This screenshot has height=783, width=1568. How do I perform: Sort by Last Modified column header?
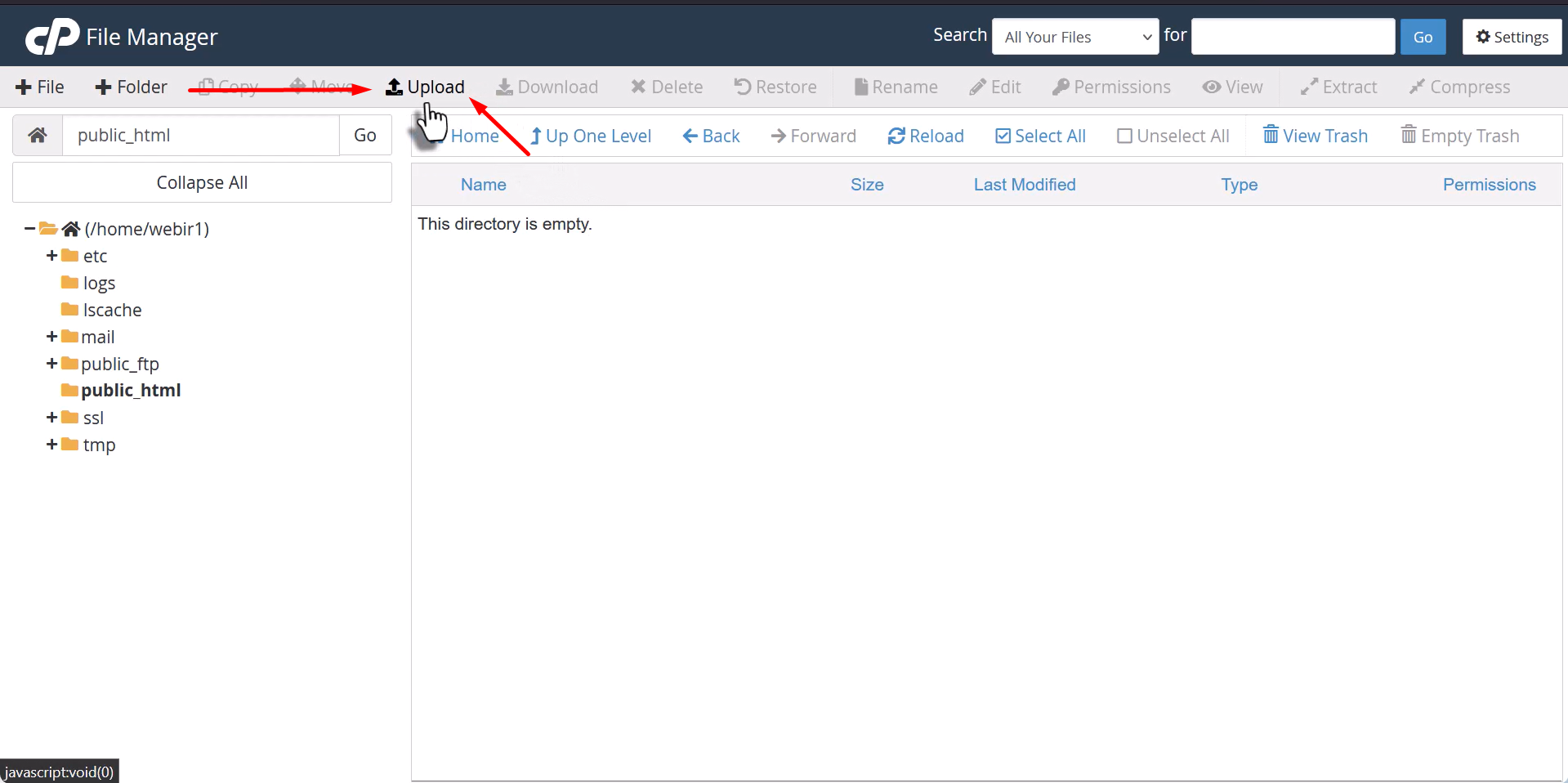click(x=1024, y=185)
